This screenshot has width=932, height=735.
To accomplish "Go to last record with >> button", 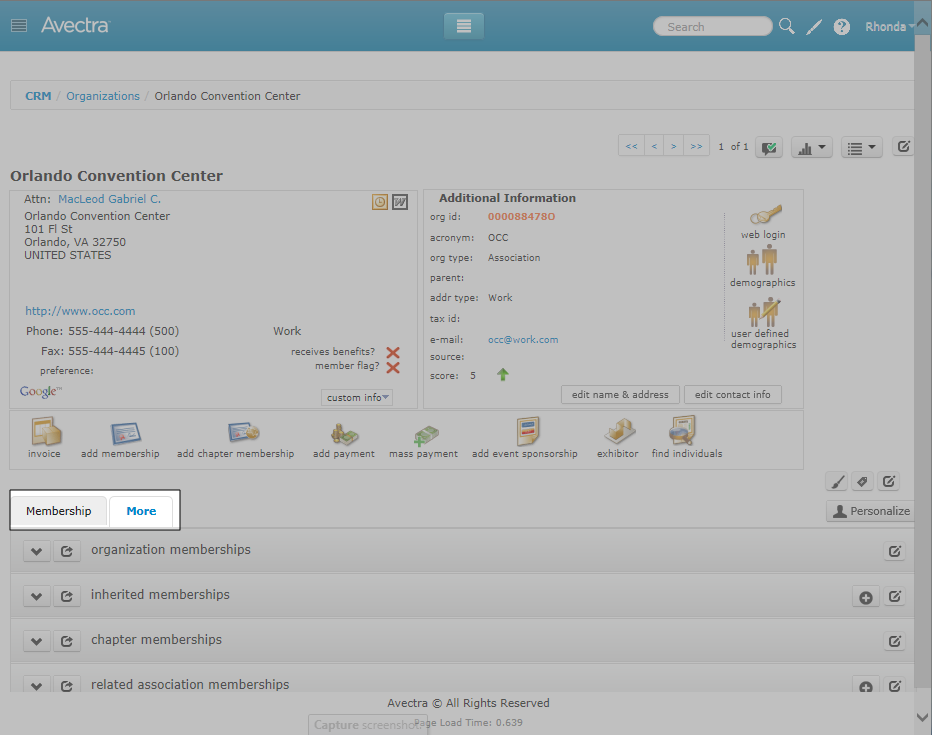I will [x=697, y=146].
